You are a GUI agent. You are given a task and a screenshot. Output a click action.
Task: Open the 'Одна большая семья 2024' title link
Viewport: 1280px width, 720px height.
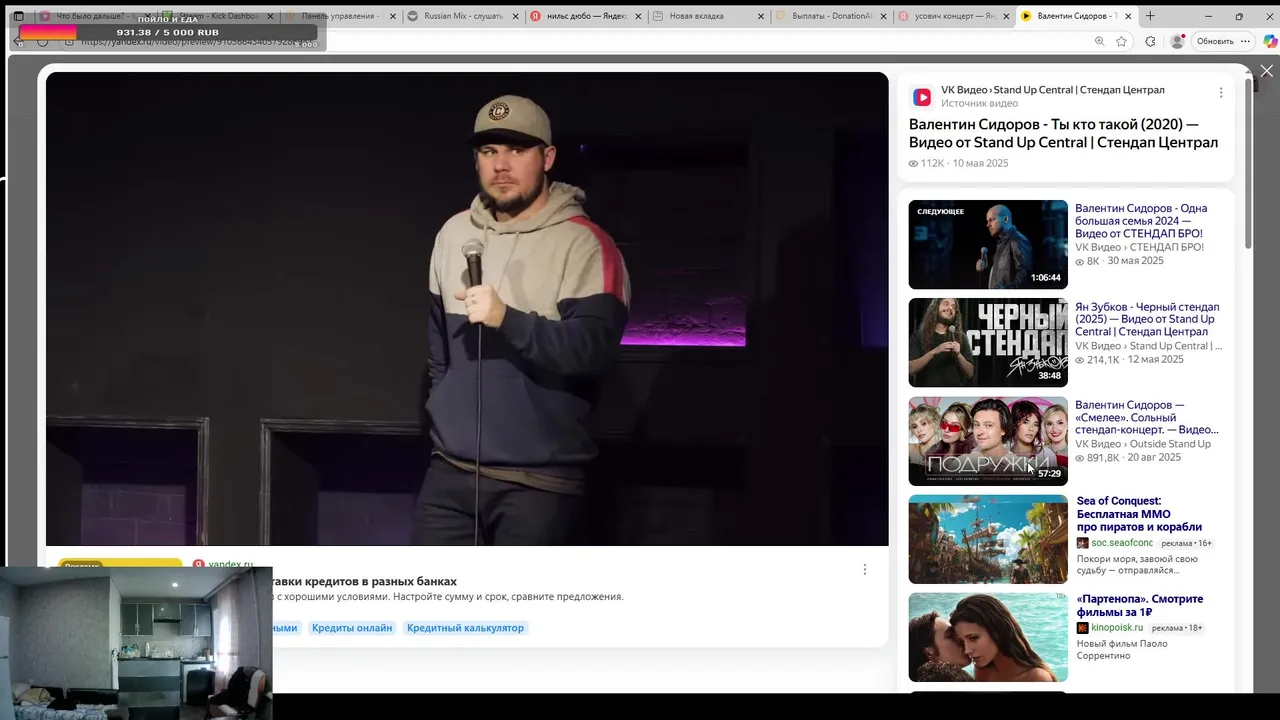1141,221
